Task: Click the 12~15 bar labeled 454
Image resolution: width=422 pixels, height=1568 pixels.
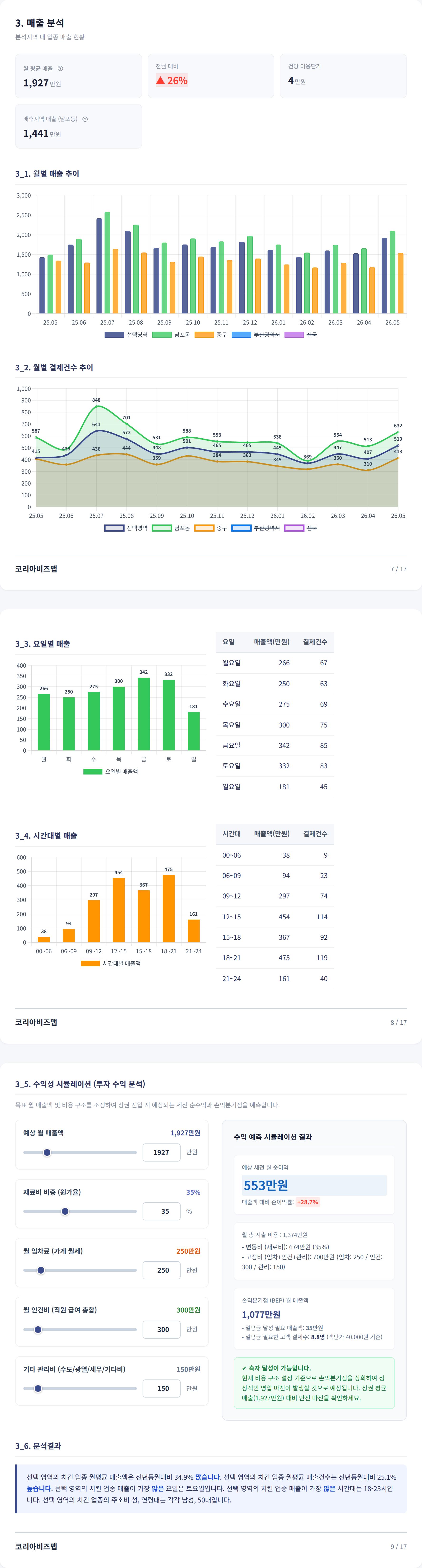Action: [x=119, y=910]
